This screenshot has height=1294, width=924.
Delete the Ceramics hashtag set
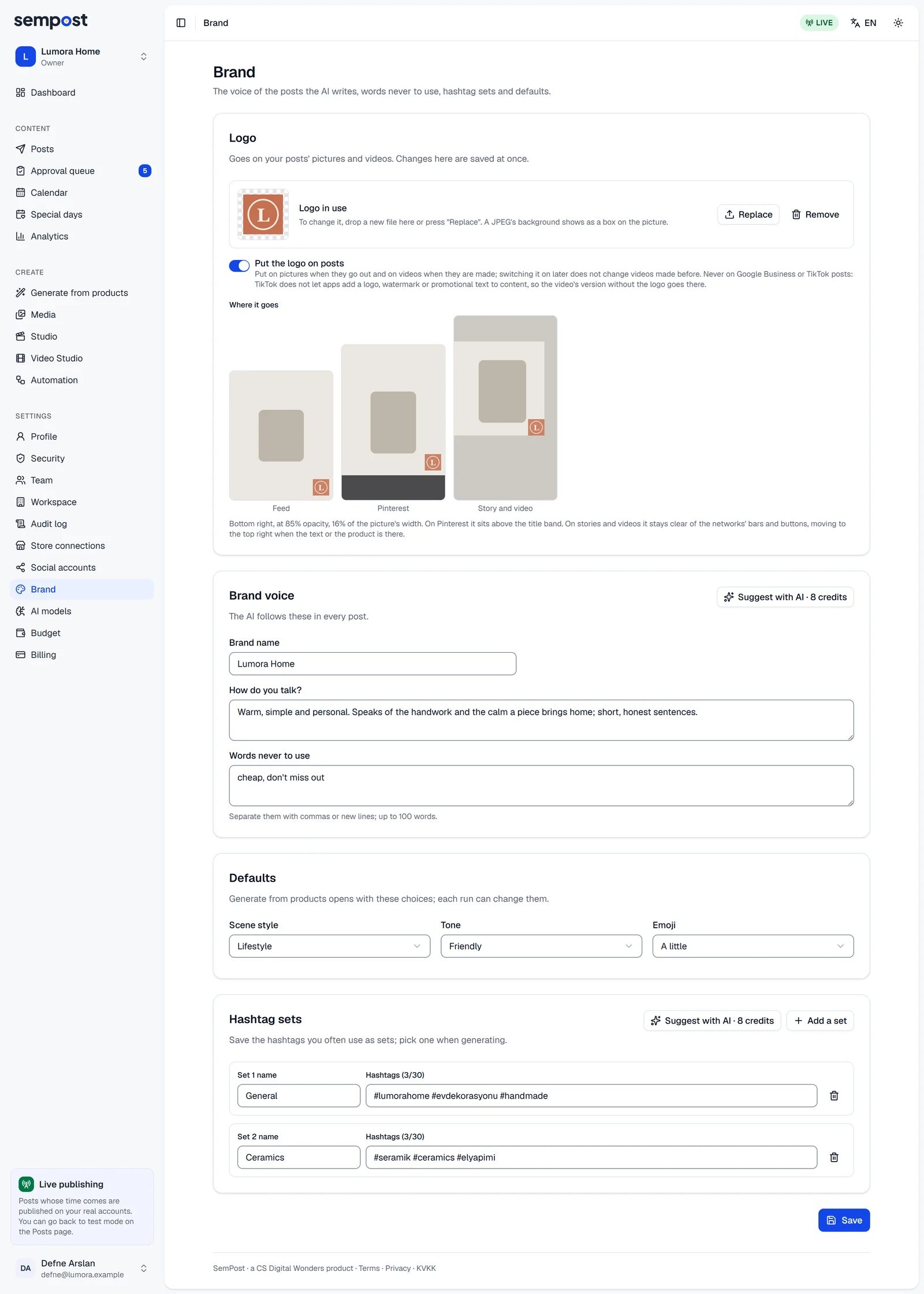[x=834, y=1157]
